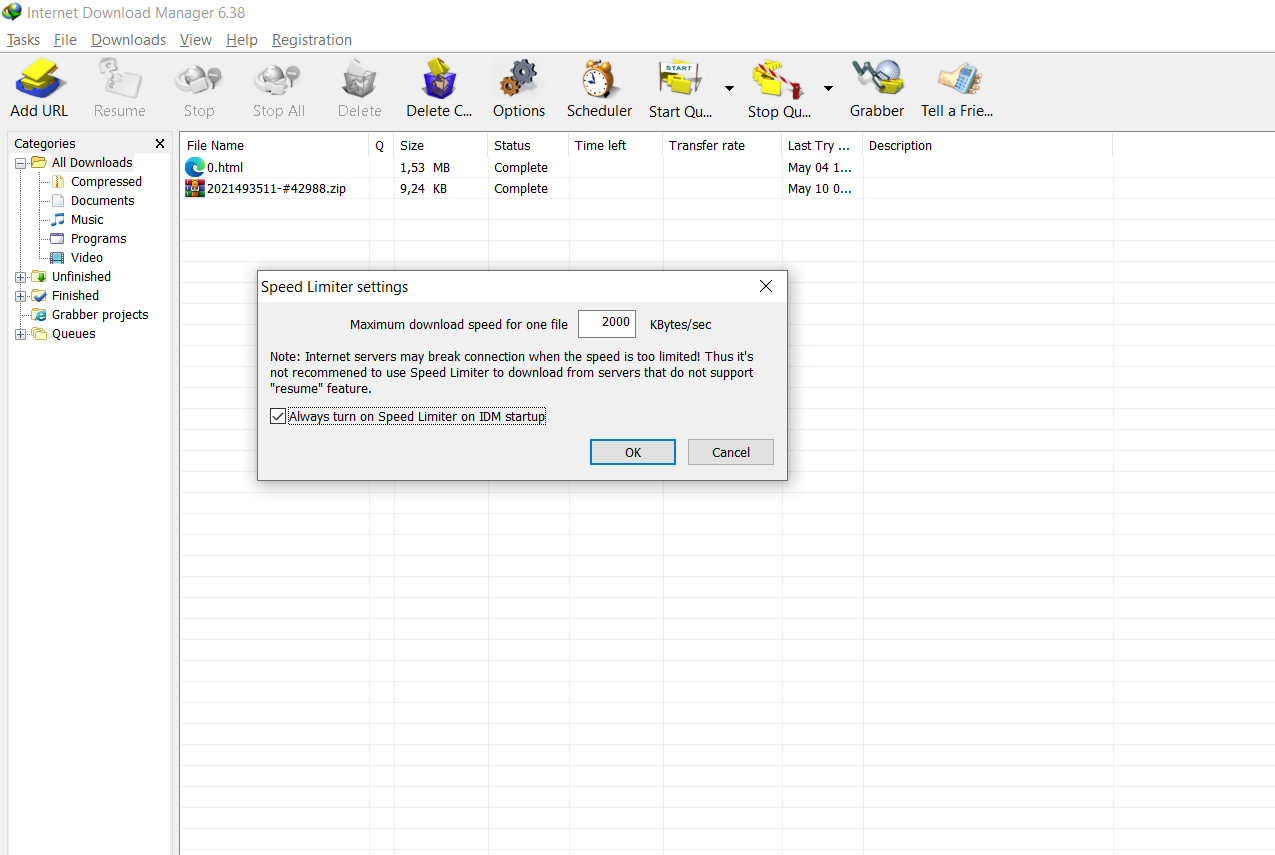The width and height of the screenshot is (1275, 855).
Task: Confirm Speed Limiter settings with OK
Action: click(633, 452)
